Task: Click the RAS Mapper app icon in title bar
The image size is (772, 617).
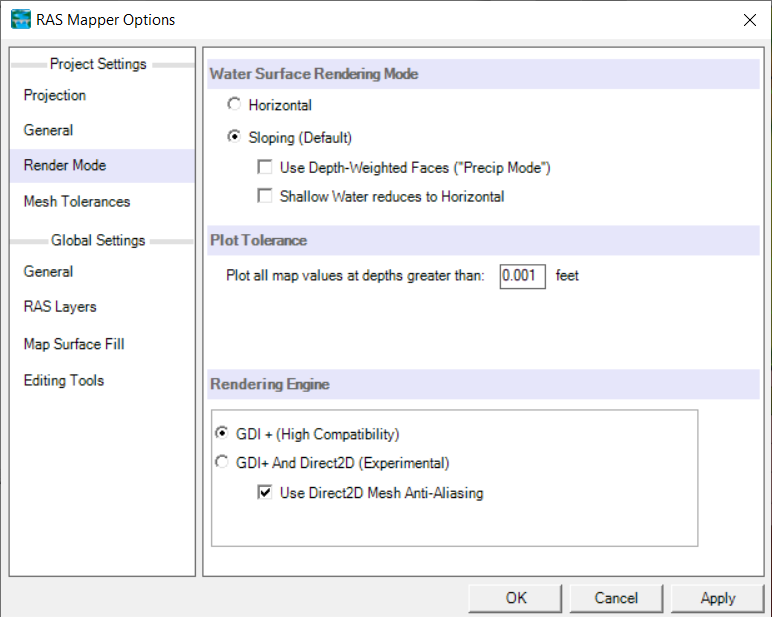Action: pos(20,20)
